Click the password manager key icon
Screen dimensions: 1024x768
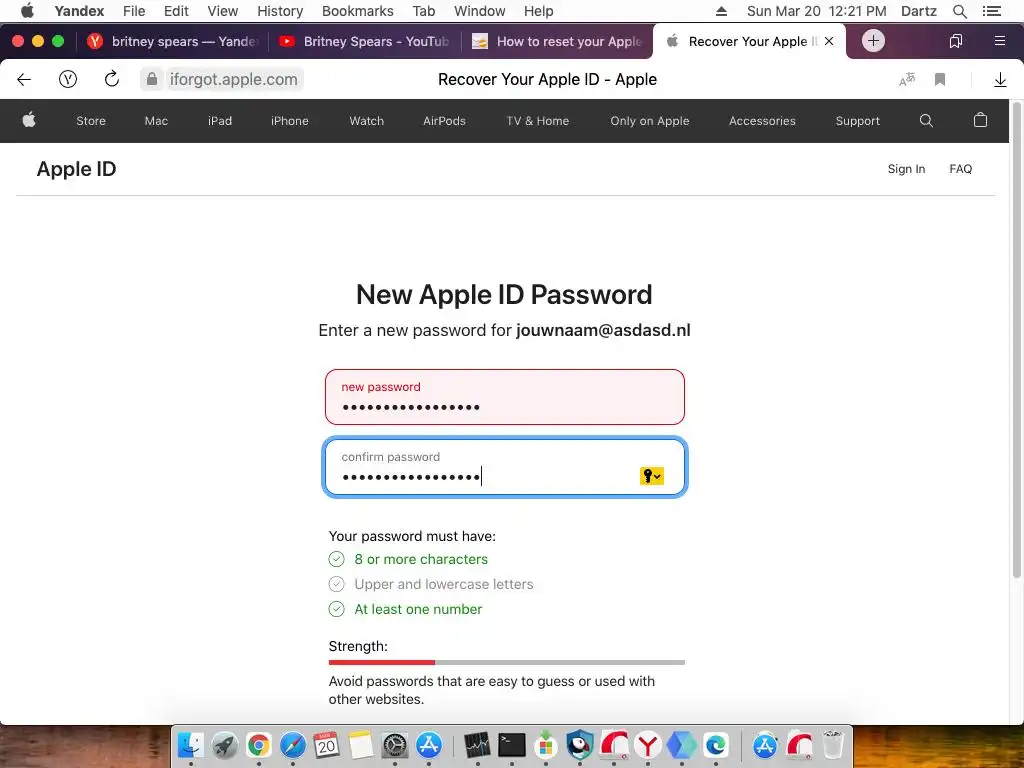point(651,476)
